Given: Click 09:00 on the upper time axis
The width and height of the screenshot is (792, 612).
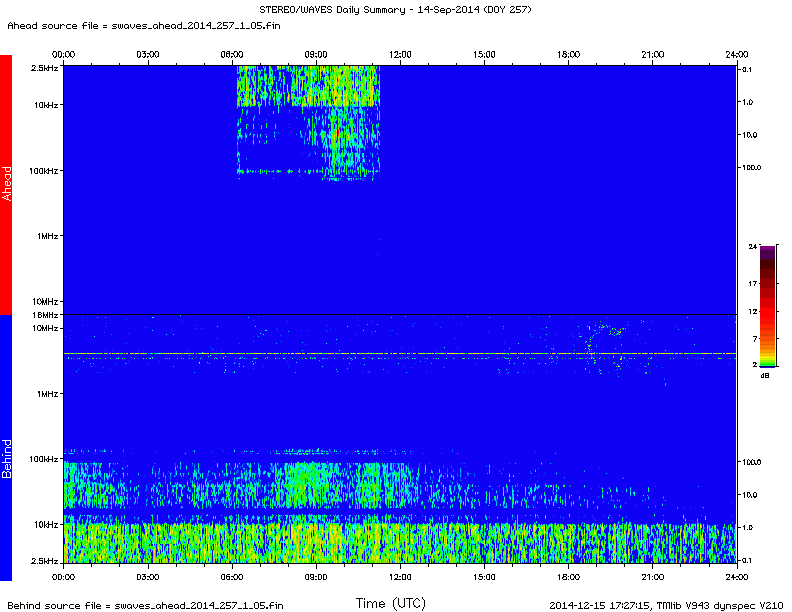Looking at the screenshot, I should pyautogui.click(x=316, y=55).
